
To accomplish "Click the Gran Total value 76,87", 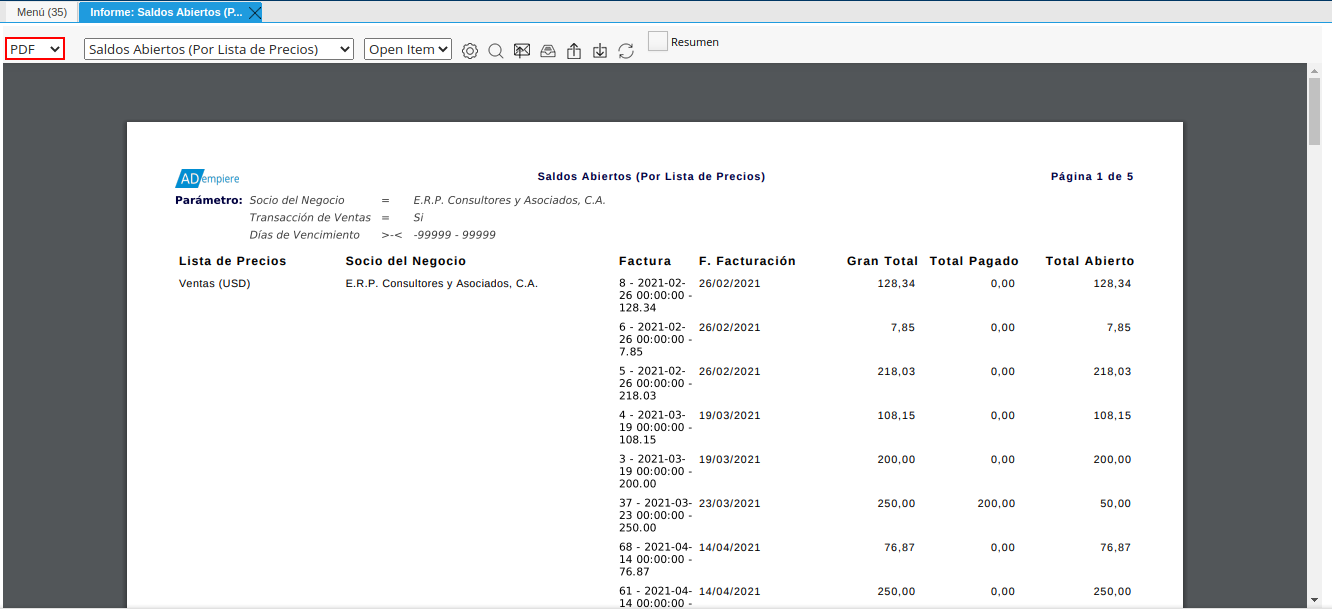I will [x=899, y=548].
